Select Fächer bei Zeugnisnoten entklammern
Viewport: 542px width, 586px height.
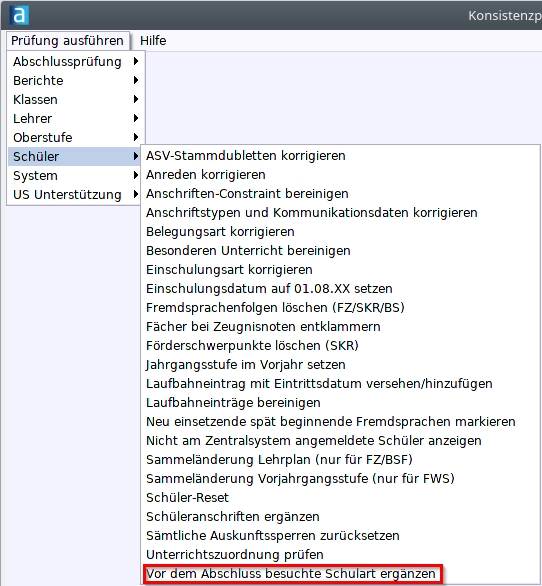340,326
